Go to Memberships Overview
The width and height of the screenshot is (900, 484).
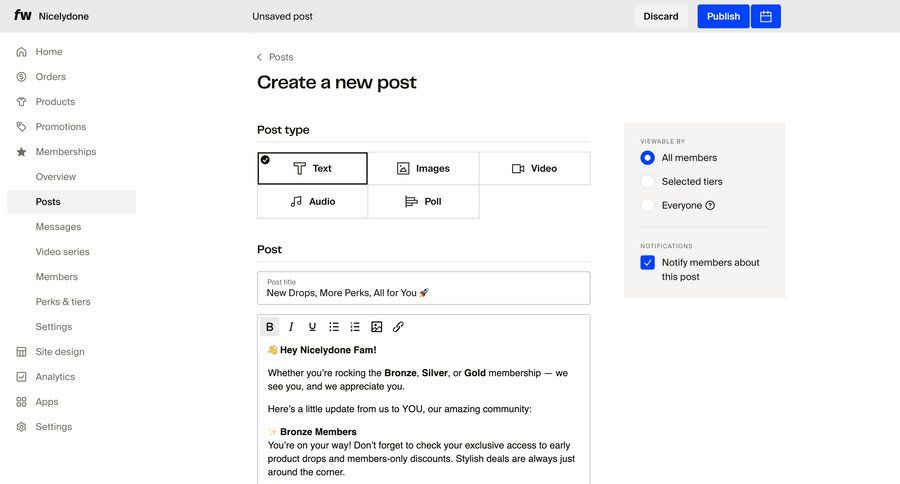pos(56,177)
